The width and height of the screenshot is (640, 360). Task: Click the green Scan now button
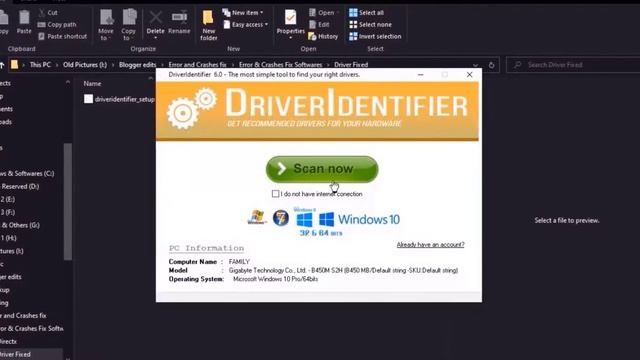[322, 169]
